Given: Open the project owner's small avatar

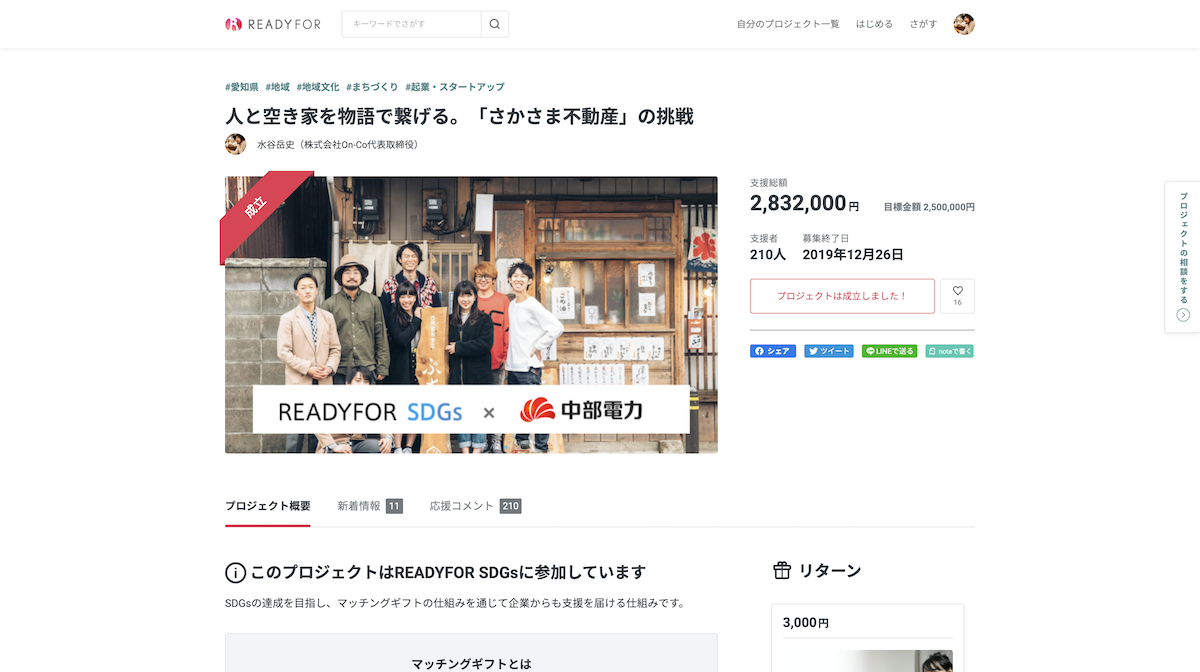Looking at the screenshot, I should [236, 144].
